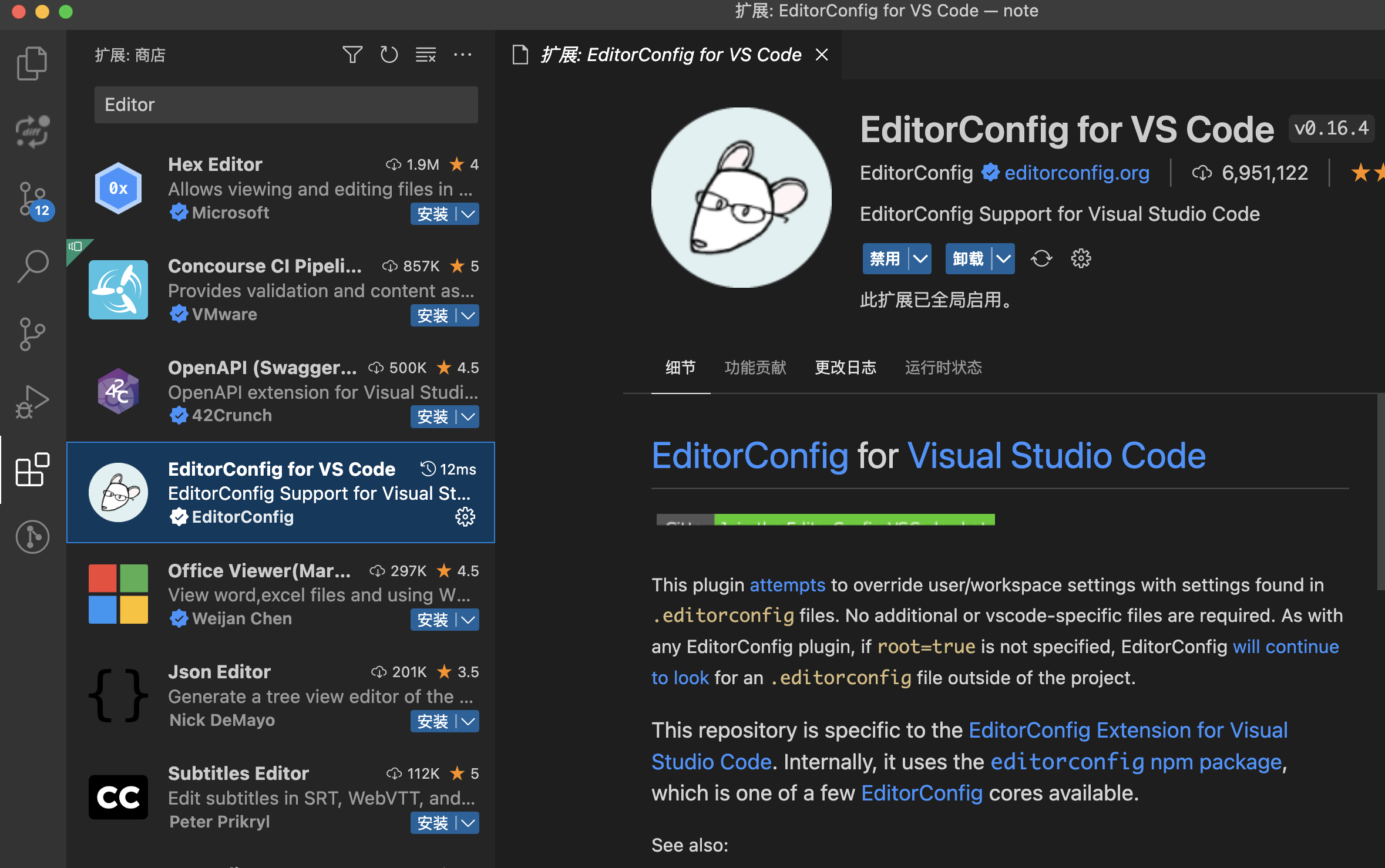Expand install options for Json Editor

click(x=468, y=722)
